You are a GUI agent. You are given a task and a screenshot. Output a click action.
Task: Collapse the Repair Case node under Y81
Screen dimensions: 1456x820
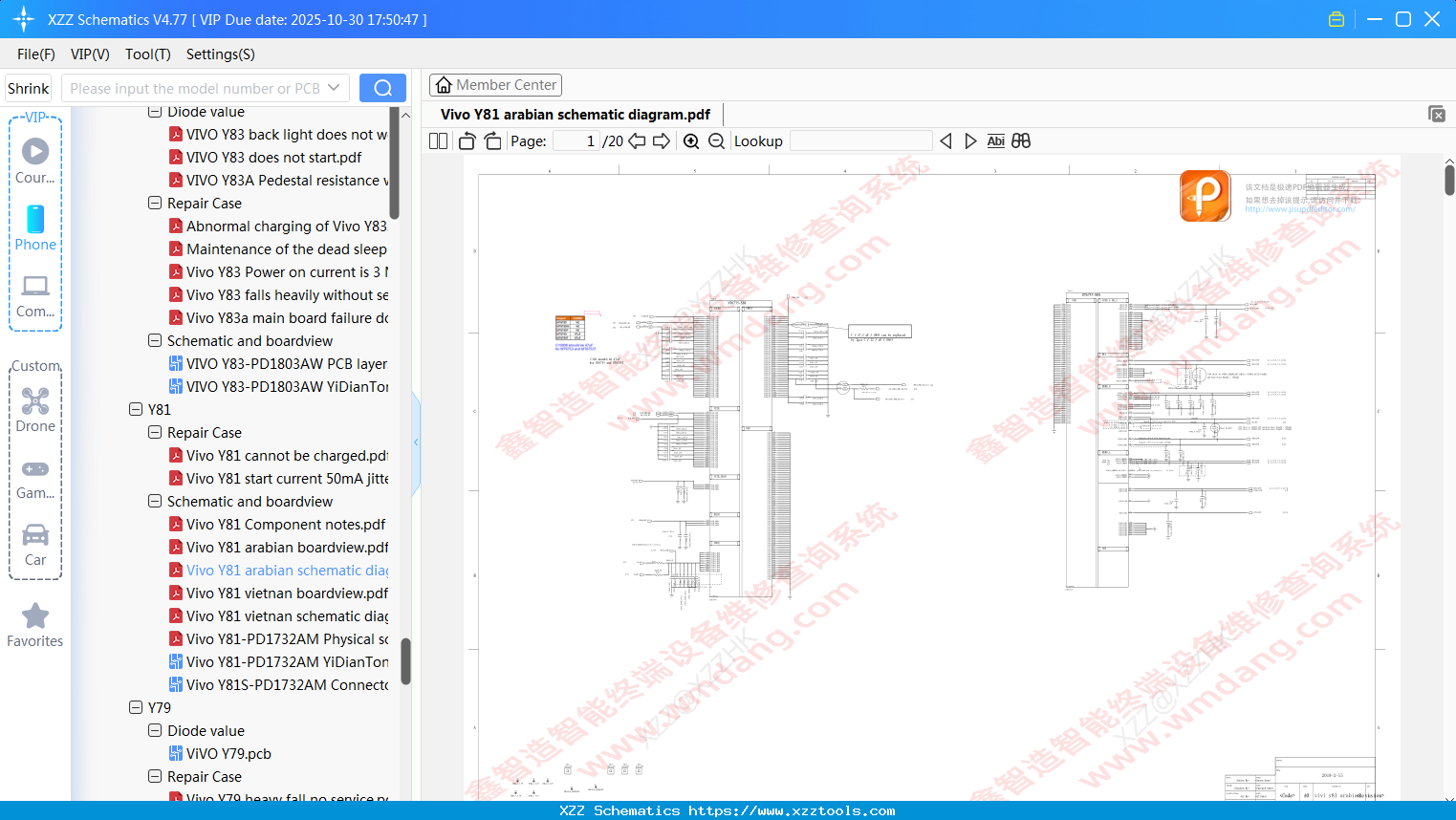tap(155, 432)
